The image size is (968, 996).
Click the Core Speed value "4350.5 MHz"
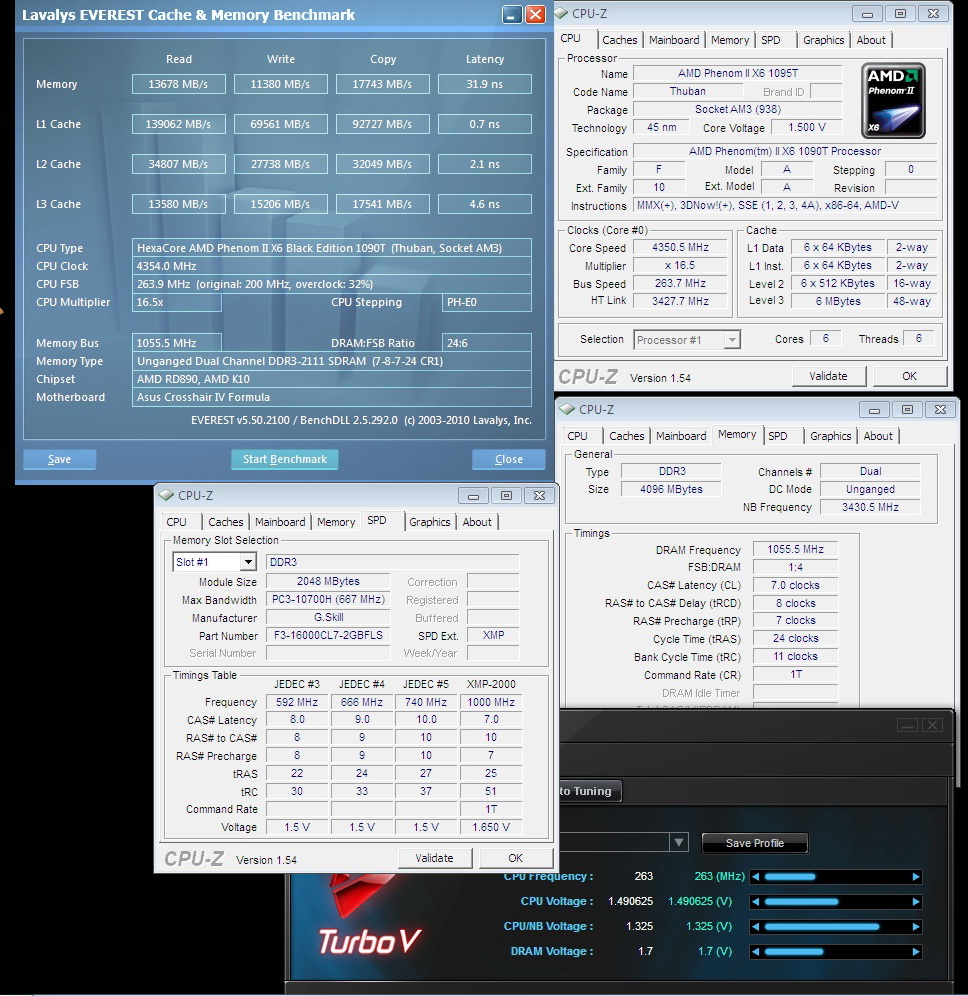pos(680,248)
